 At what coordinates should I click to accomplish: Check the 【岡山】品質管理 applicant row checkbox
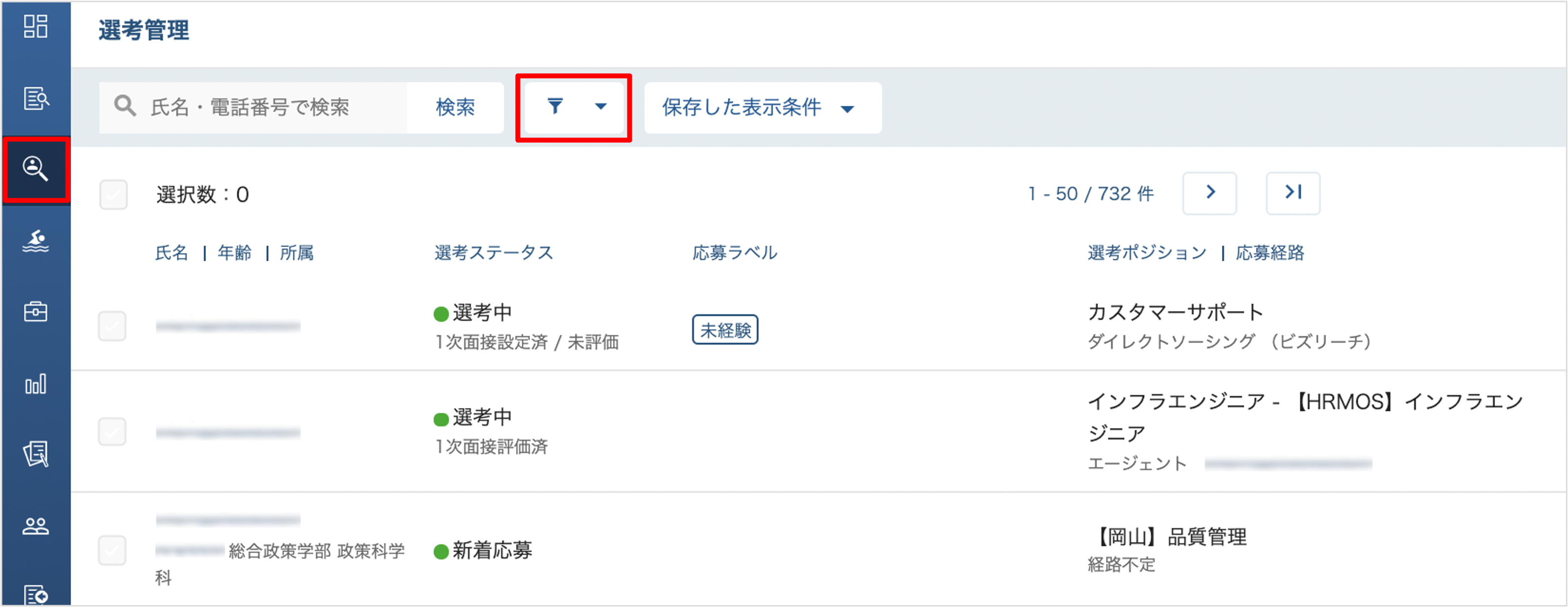pos(112,551)
